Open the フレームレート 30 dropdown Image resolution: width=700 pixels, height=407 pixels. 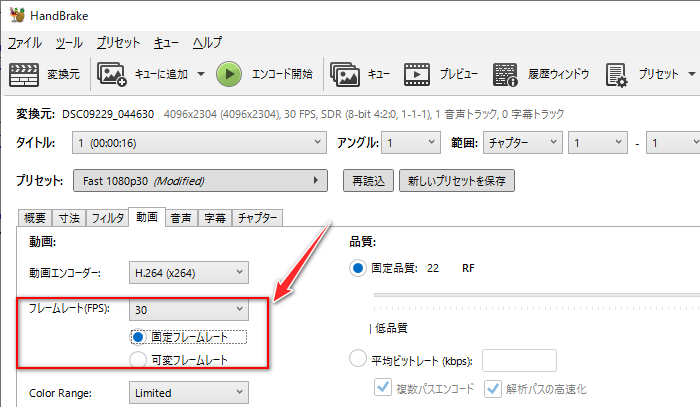click(189, 309)
